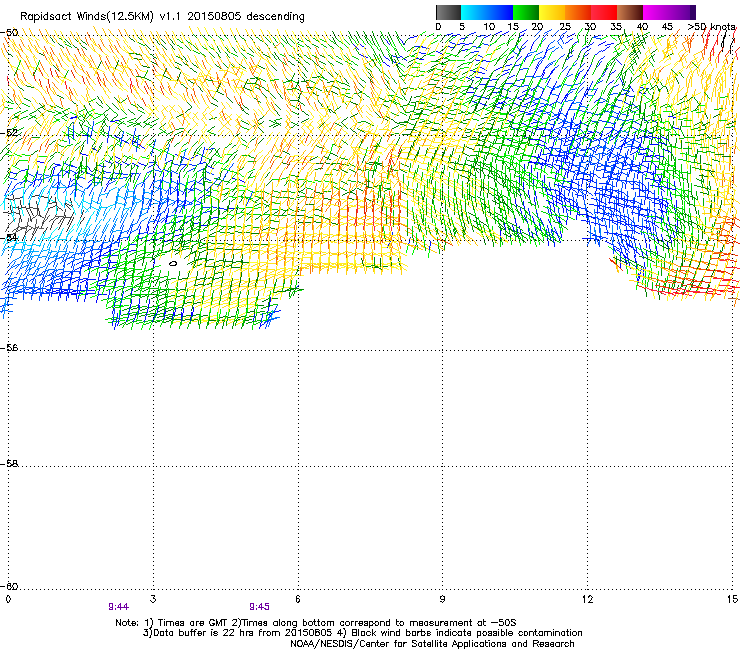Click the plot title 'Rapidscat Winds(12.5KM)'
Screen dimensions: 740x650
(87, 17)
